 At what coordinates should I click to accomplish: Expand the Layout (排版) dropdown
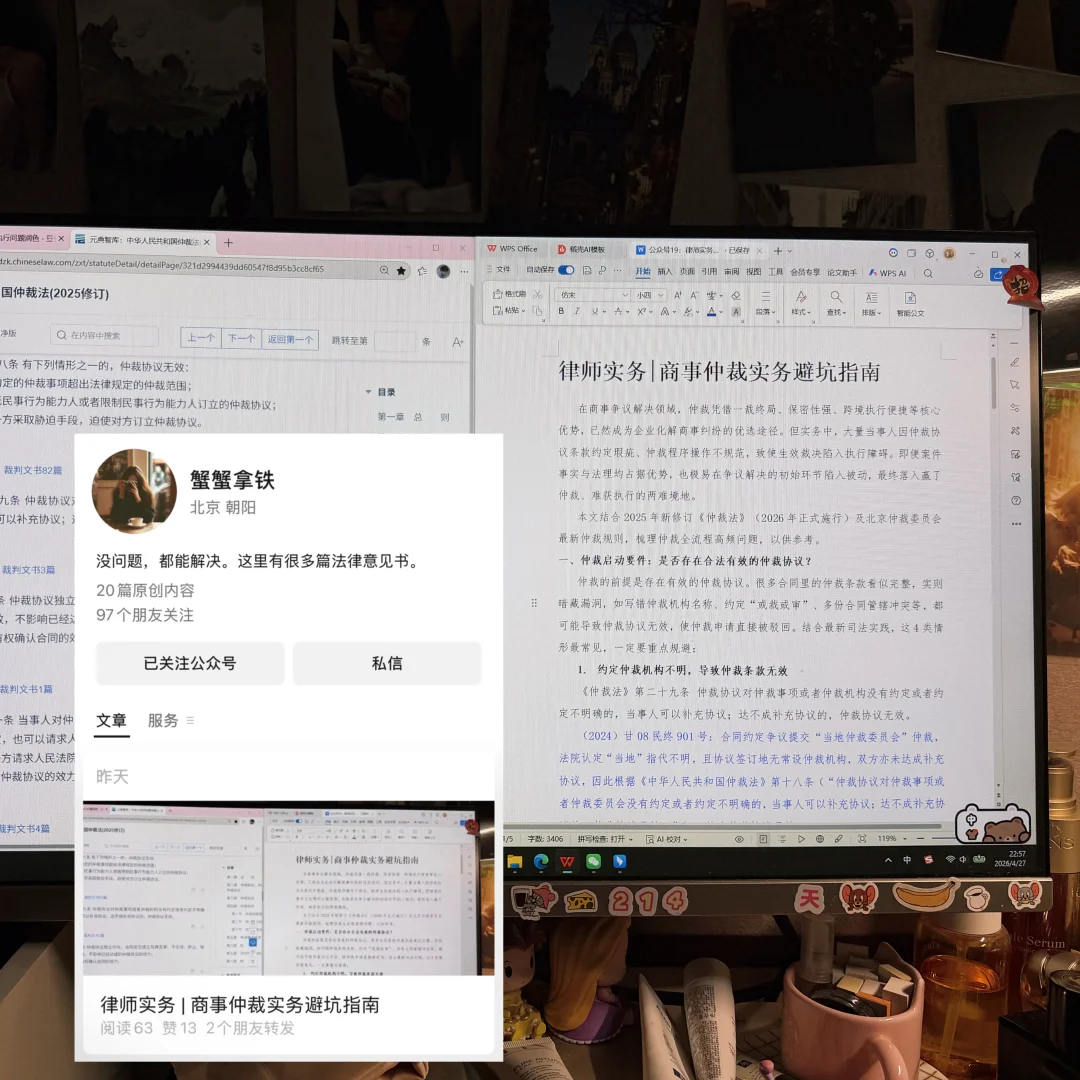[x=871, y=313]
